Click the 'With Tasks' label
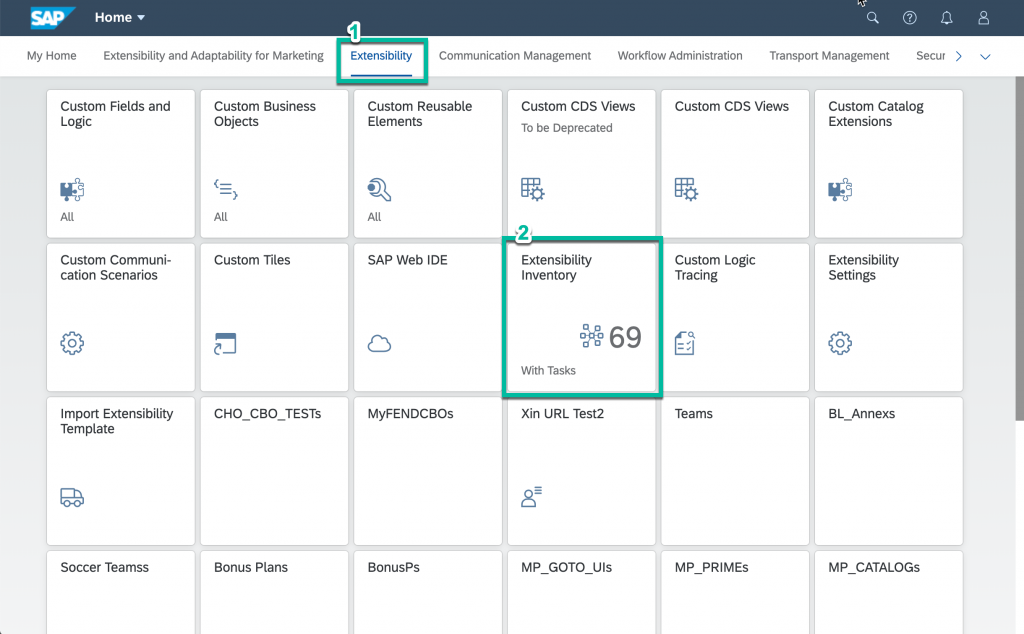The height and width of the screenshot is (634, 1024). [548, 371]
